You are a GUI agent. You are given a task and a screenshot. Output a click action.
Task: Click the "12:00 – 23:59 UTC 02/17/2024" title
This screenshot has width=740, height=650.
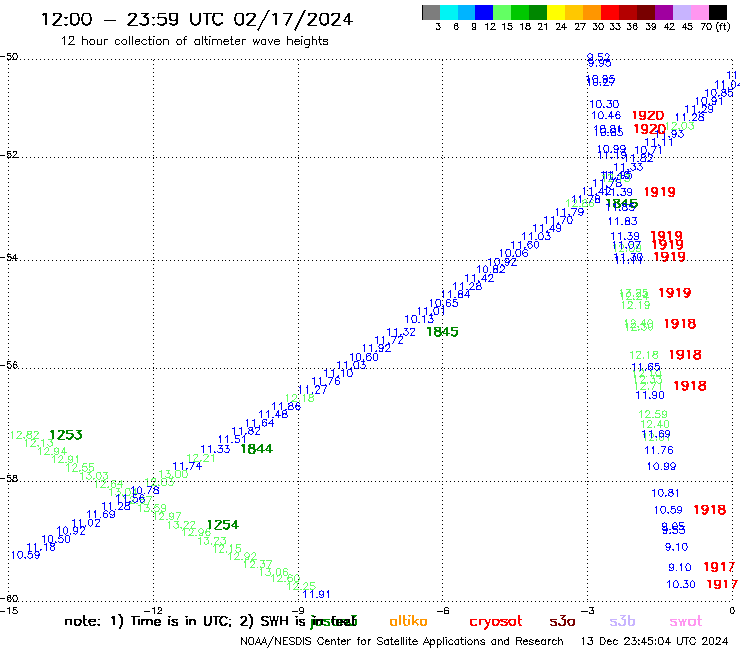click(x=197, y=20)
